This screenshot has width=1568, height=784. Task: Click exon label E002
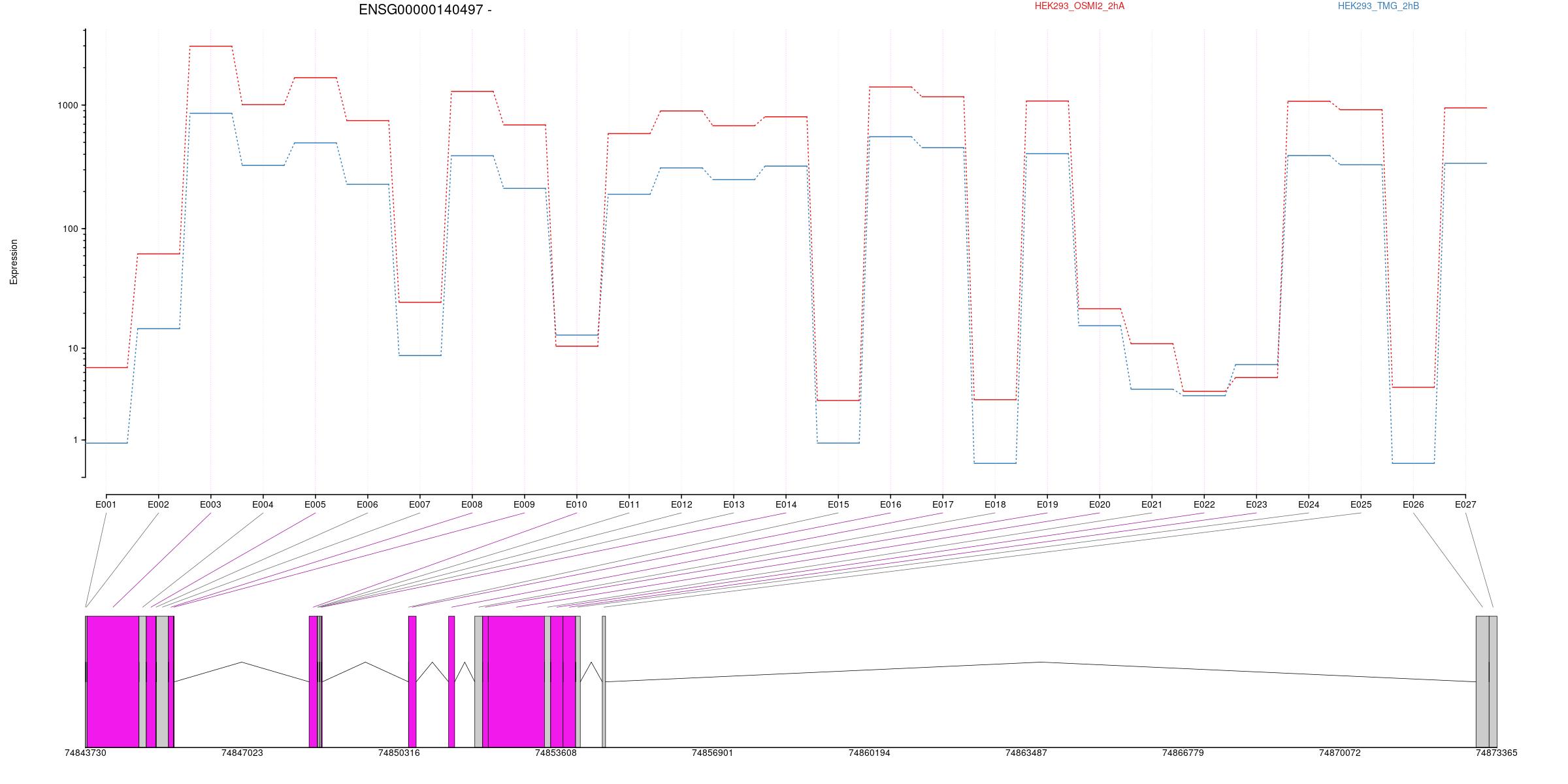coord(158,504)
